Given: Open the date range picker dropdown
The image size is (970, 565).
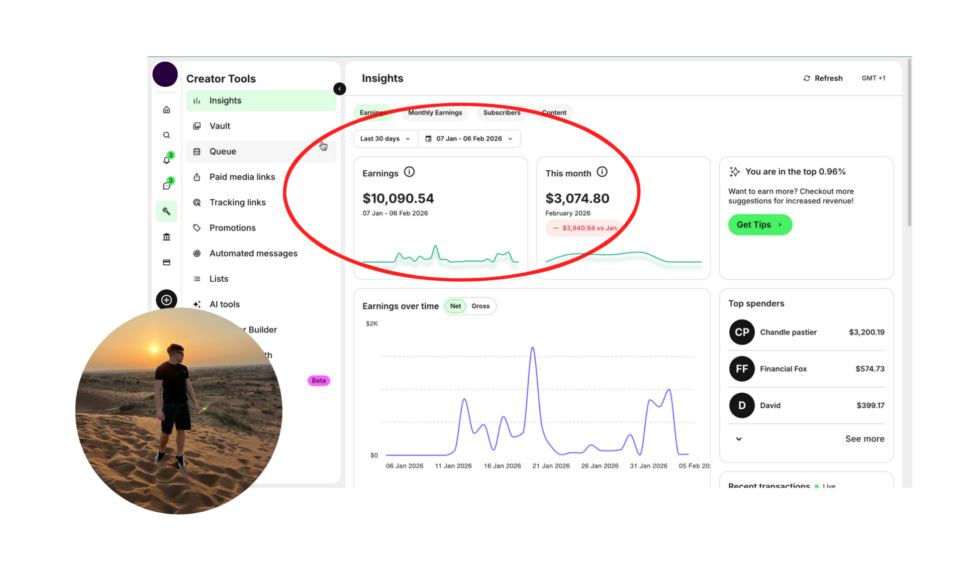Looking at the screenshot, I should point(469,139).
